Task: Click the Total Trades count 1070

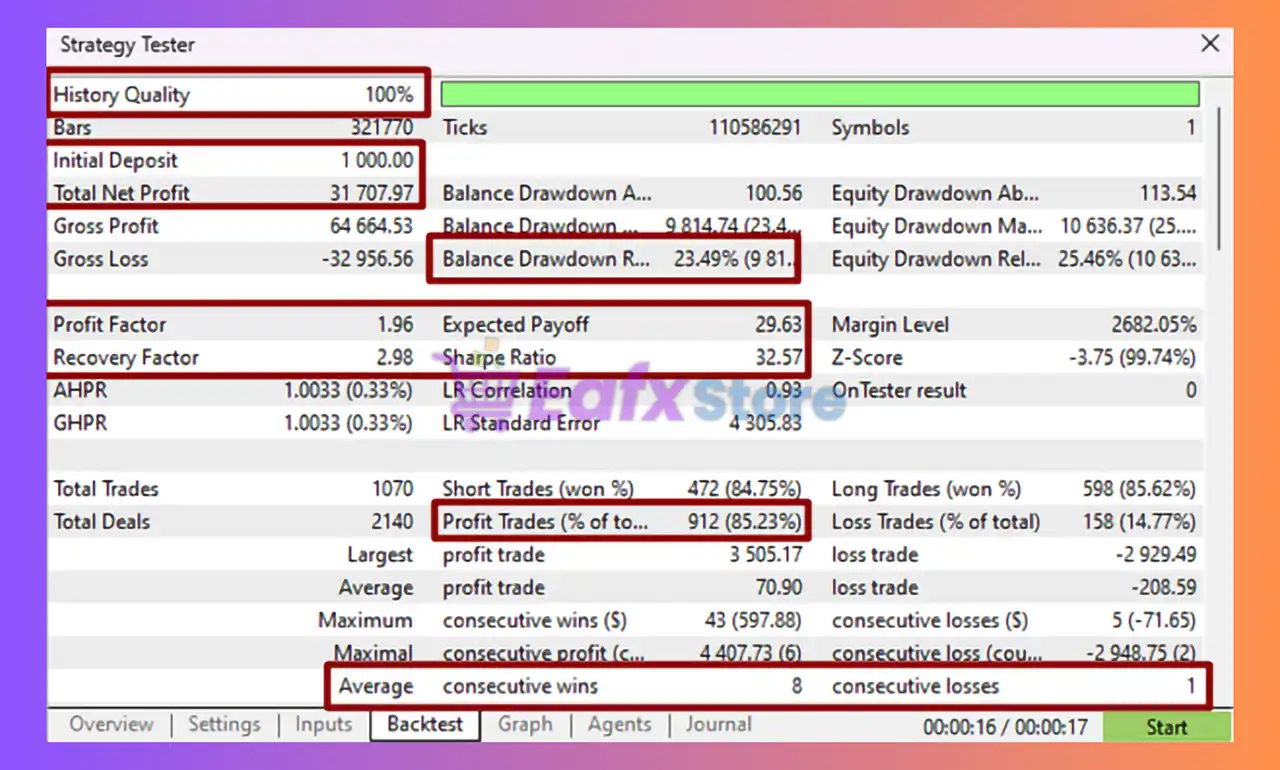Action: pos(392,489)
